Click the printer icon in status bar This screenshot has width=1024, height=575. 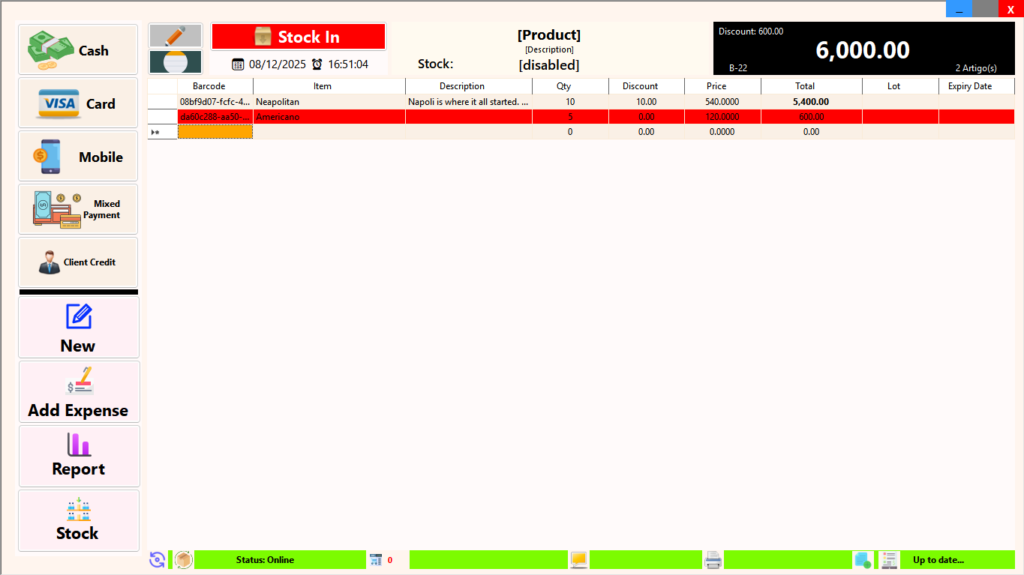pos(713,559)
